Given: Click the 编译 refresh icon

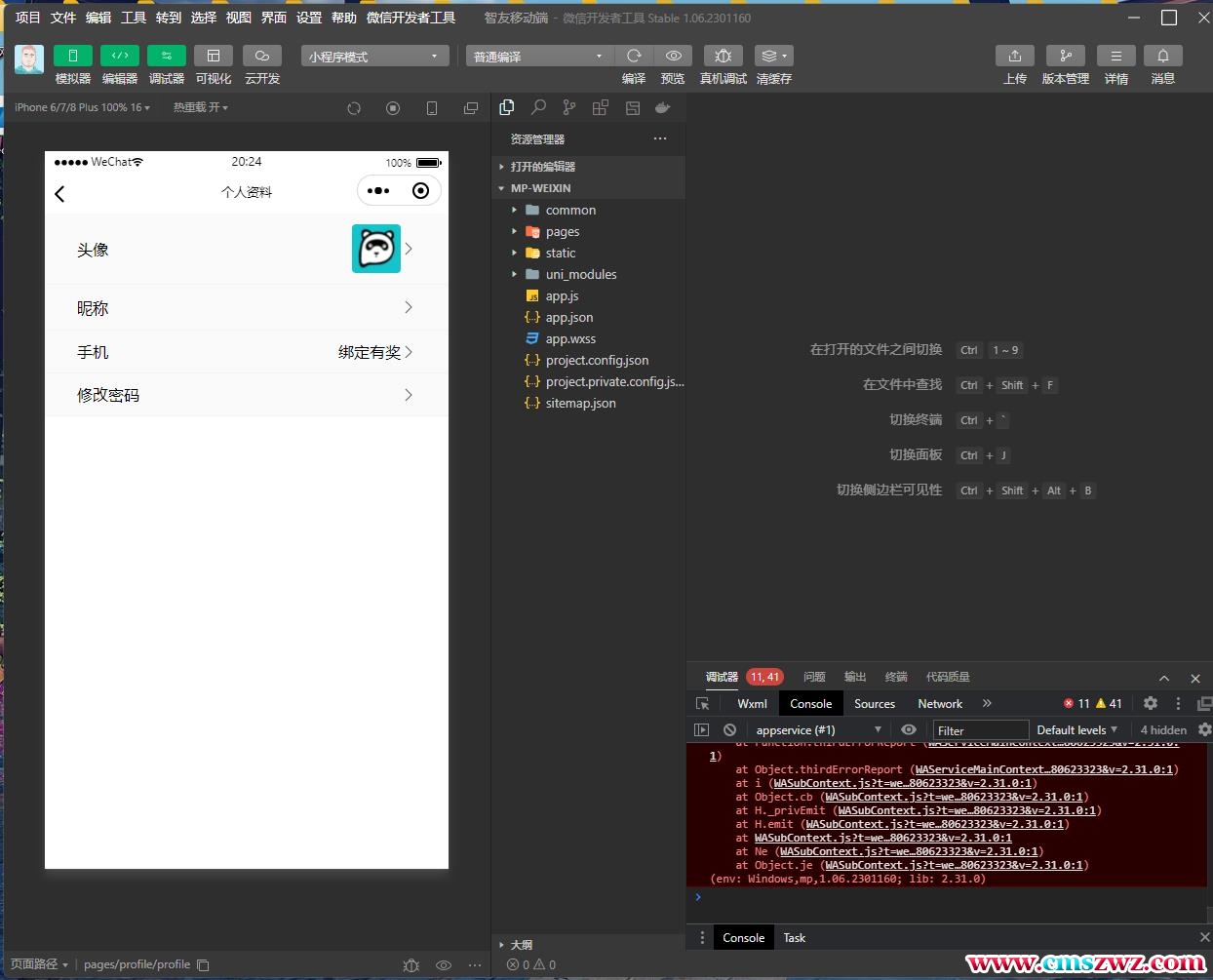Looking at the screenshot, I should click(634, 56).
